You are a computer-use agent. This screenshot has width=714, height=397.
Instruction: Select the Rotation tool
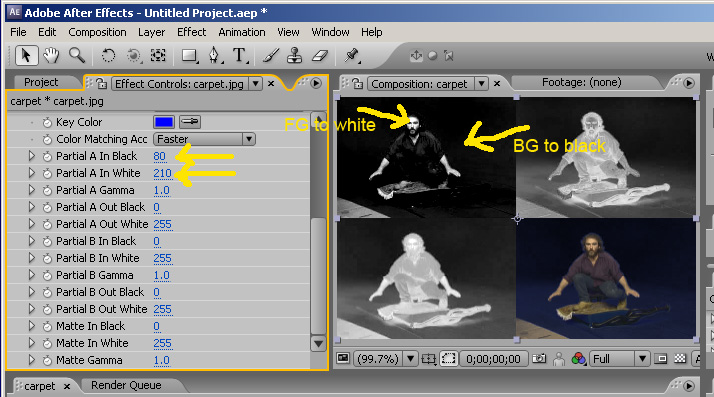click(108, 56)
